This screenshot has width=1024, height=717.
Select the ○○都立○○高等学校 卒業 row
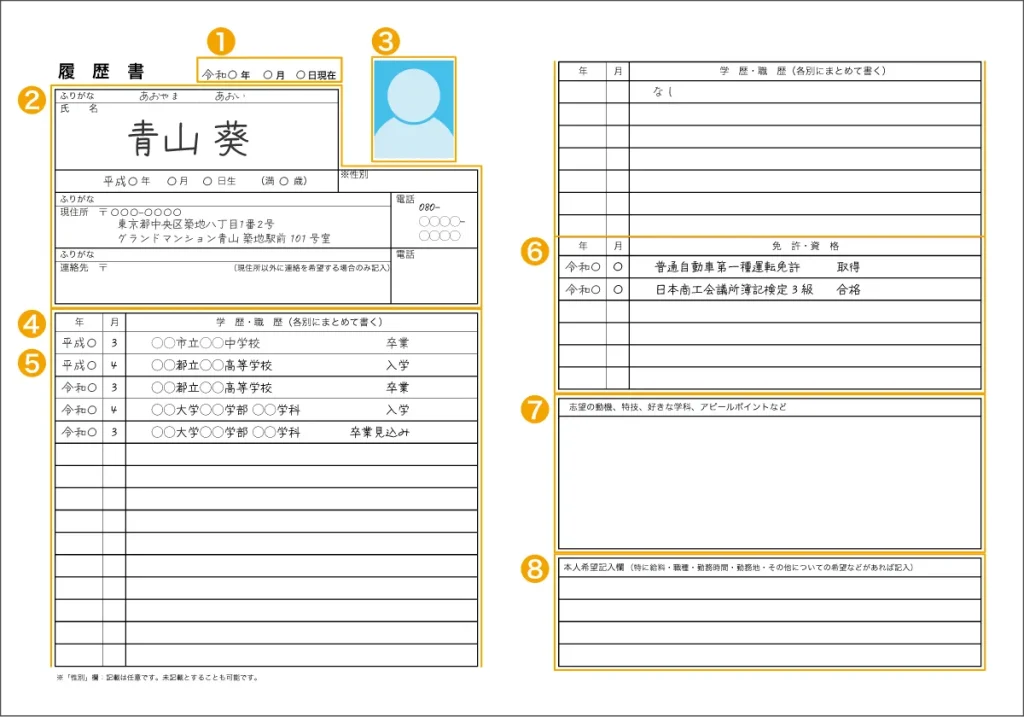pos(266,387)
